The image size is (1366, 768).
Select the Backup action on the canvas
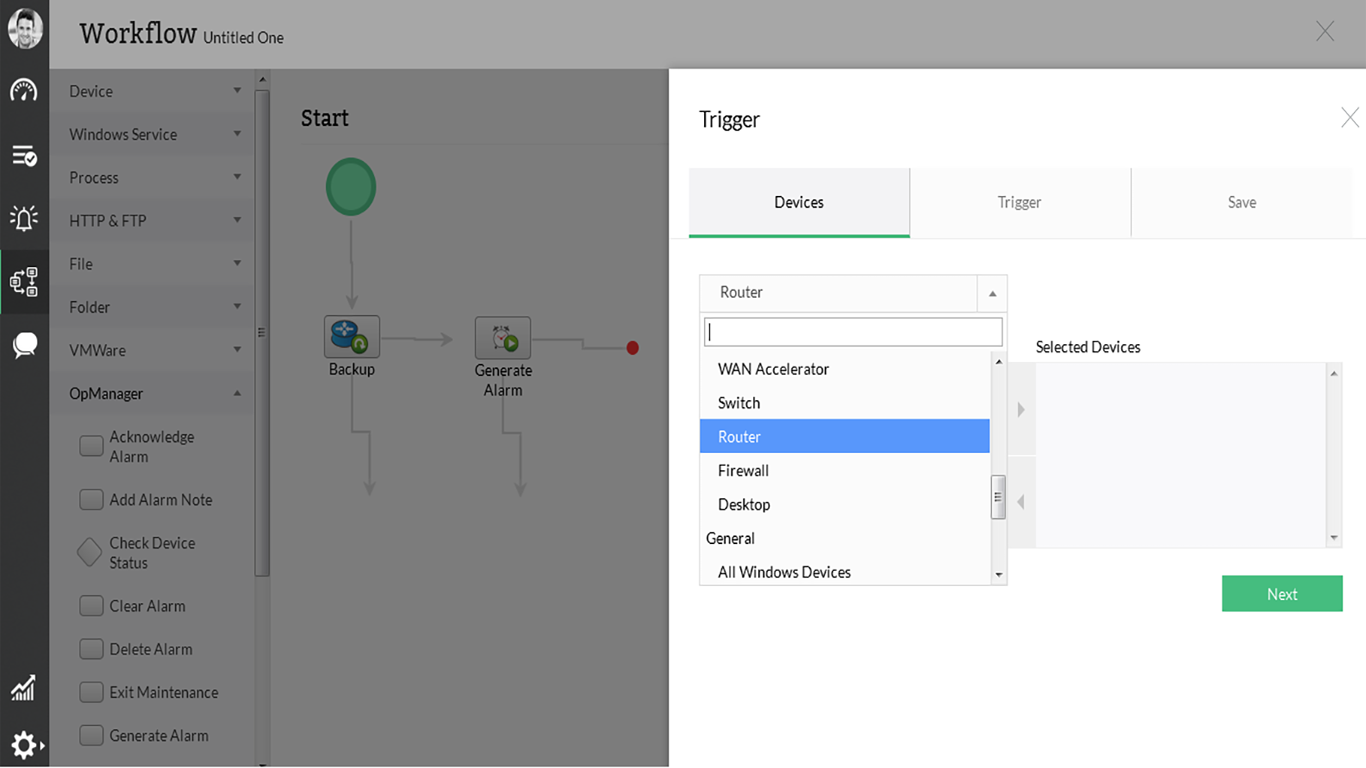[x=351, y=337]
